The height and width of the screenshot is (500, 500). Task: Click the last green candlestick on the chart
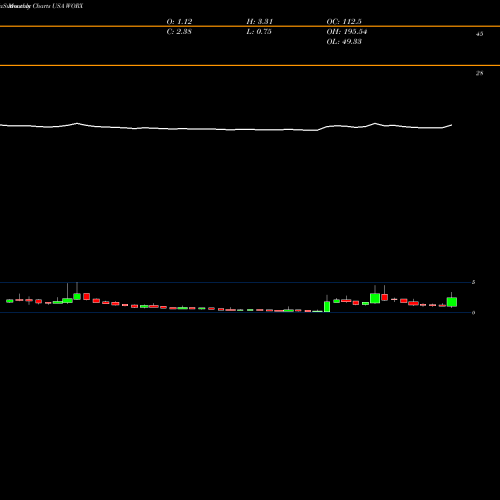point(452,302)
